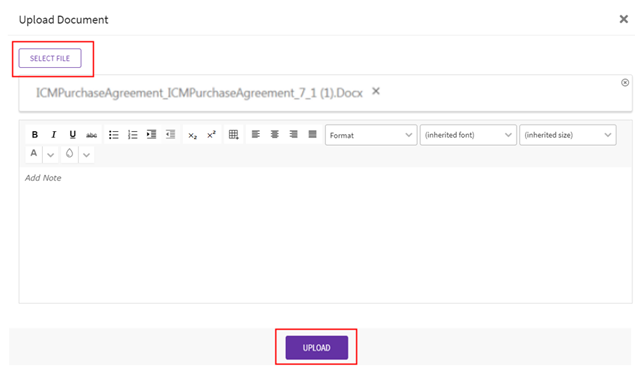635x369 pixels.
Task: Insert a table into the note
Action: (234, 134)
